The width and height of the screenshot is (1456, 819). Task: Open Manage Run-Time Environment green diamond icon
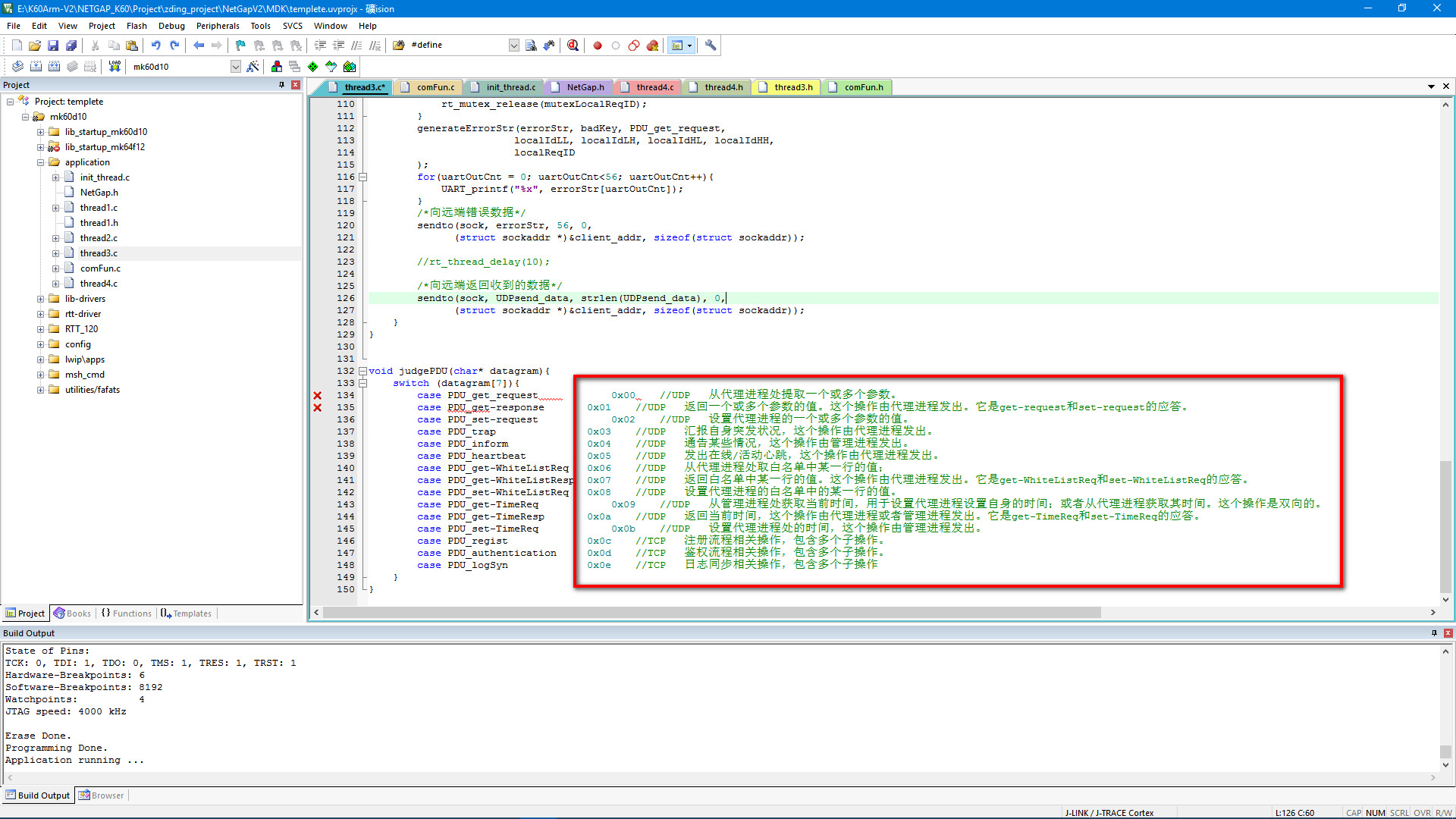coord(313,67)
